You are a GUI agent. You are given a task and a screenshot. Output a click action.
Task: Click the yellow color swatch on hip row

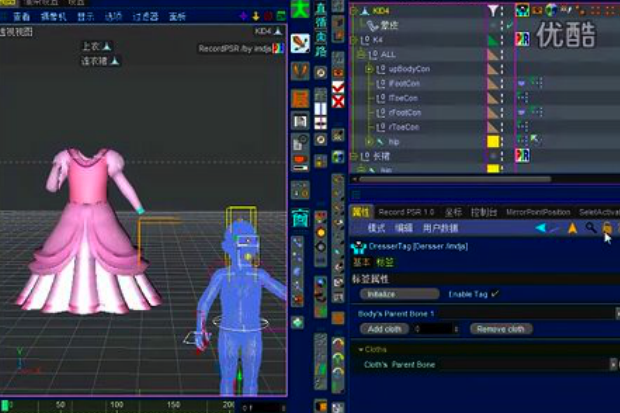493,141
